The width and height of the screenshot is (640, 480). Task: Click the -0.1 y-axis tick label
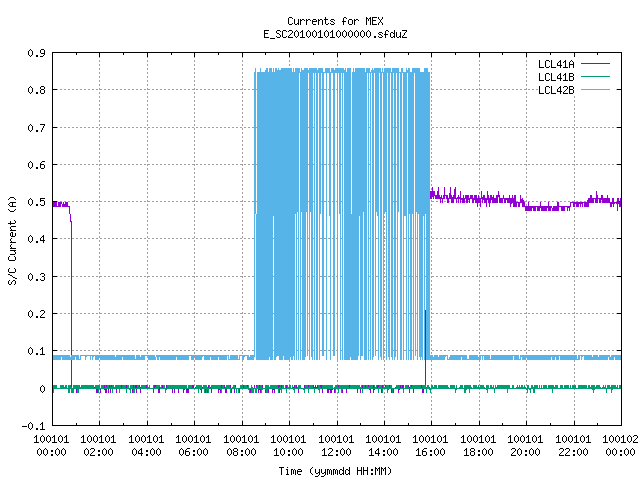33,426
